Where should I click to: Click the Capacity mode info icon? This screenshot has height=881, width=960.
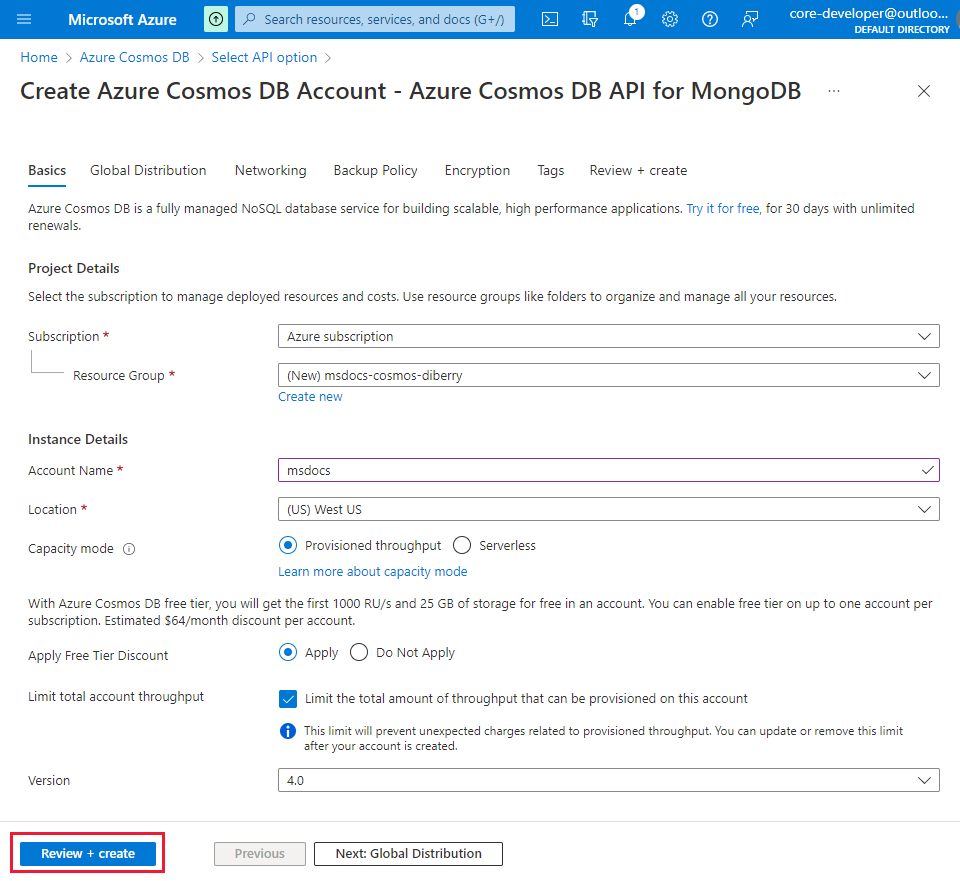pyautogui.click(x=129, y=549)
